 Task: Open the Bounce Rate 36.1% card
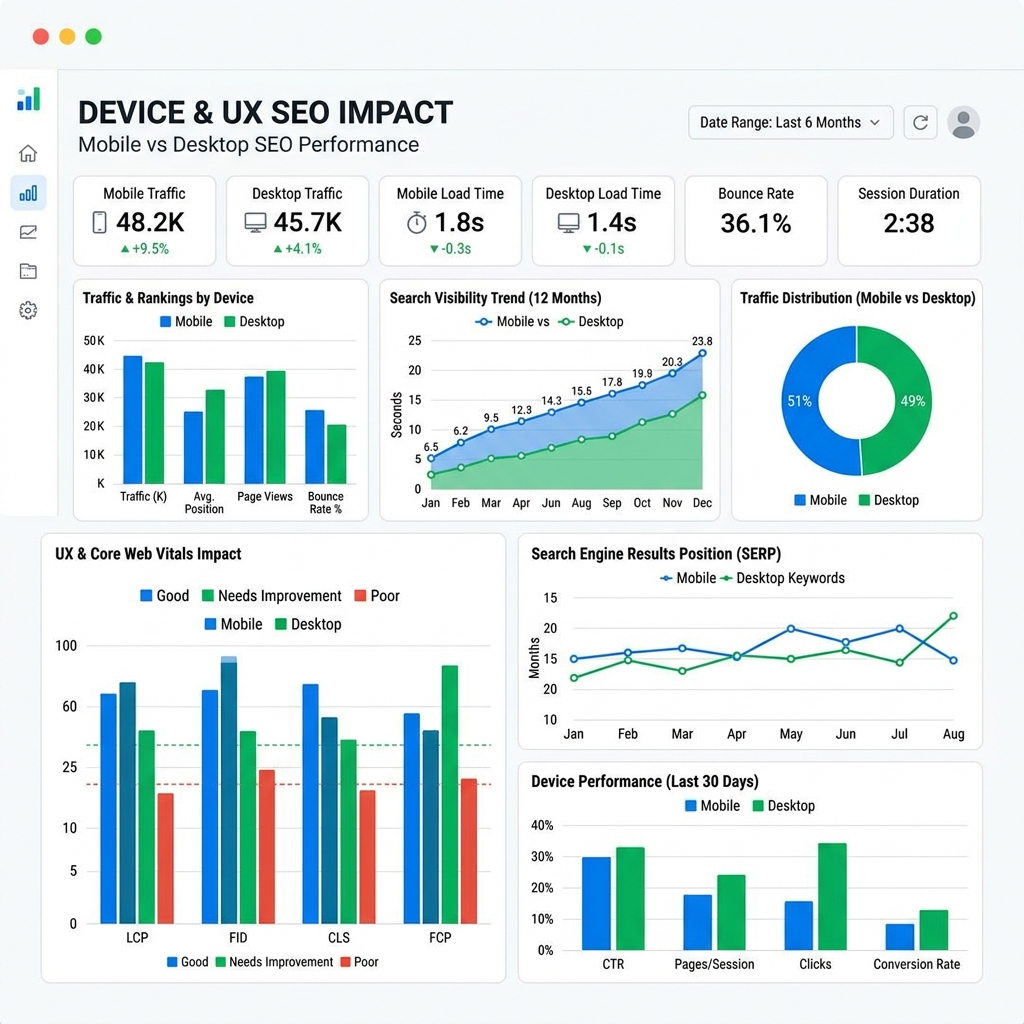(x=756, y=221)
